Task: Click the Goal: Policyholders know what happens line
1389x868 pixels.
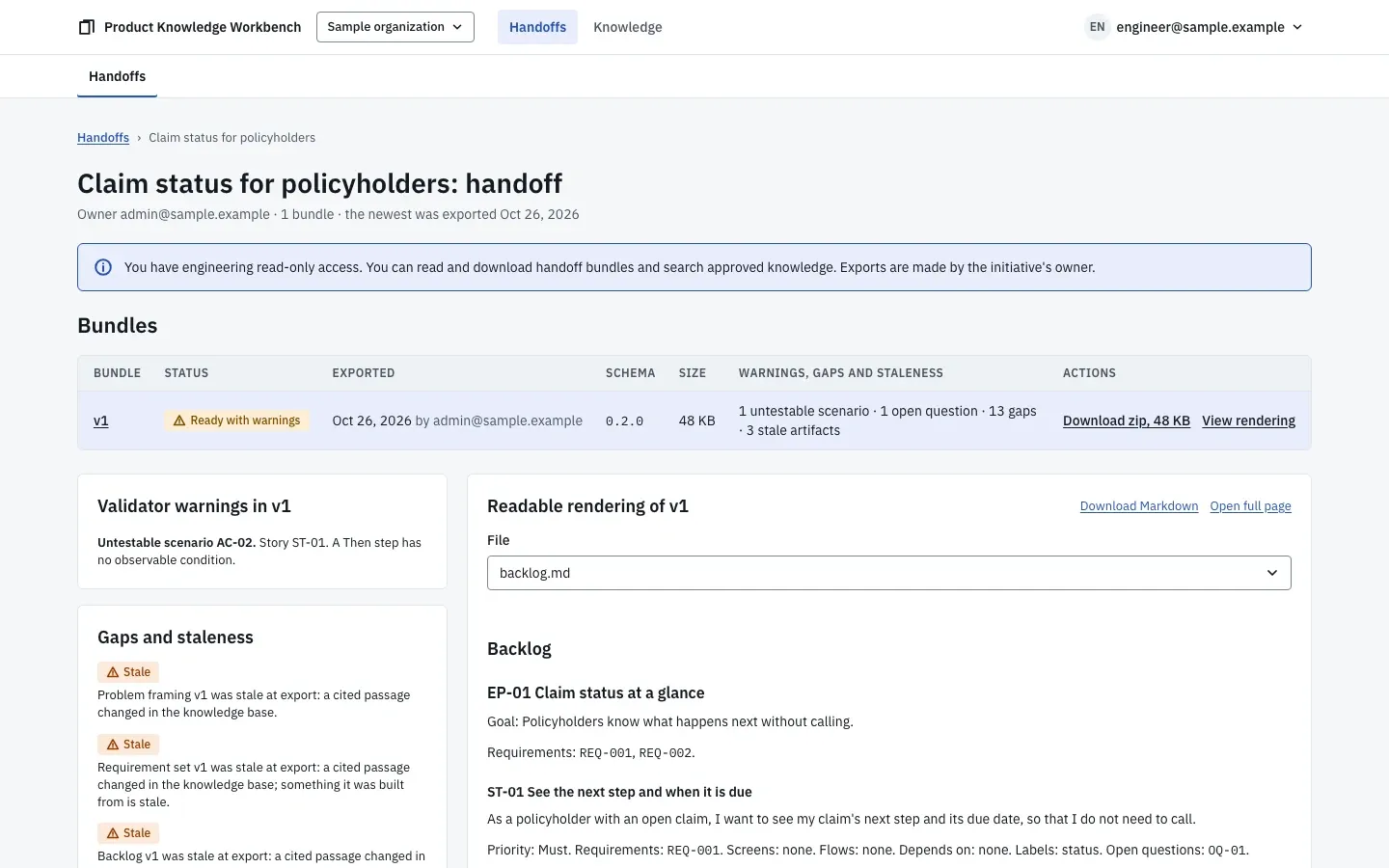Action: [670, 721]
